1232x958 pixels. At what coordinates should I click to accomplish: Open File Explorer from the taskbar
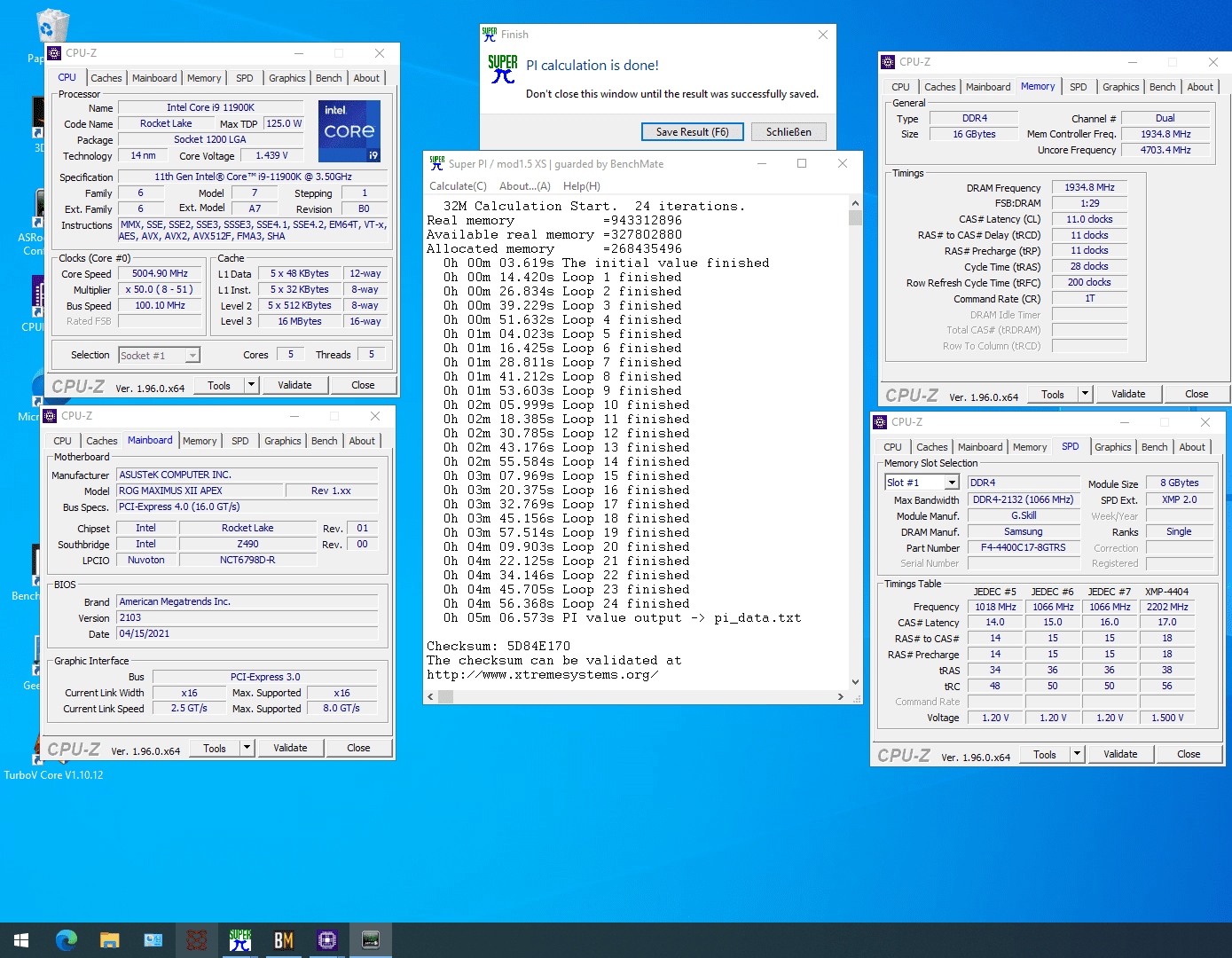(110, 940)
